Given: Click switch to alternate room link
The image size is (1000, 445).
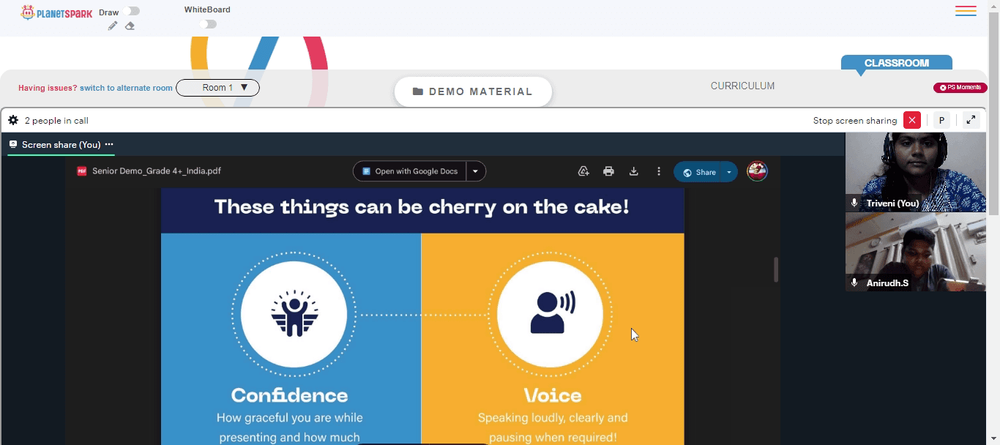Looking at the screenshot, I should (x=126, y=88).
